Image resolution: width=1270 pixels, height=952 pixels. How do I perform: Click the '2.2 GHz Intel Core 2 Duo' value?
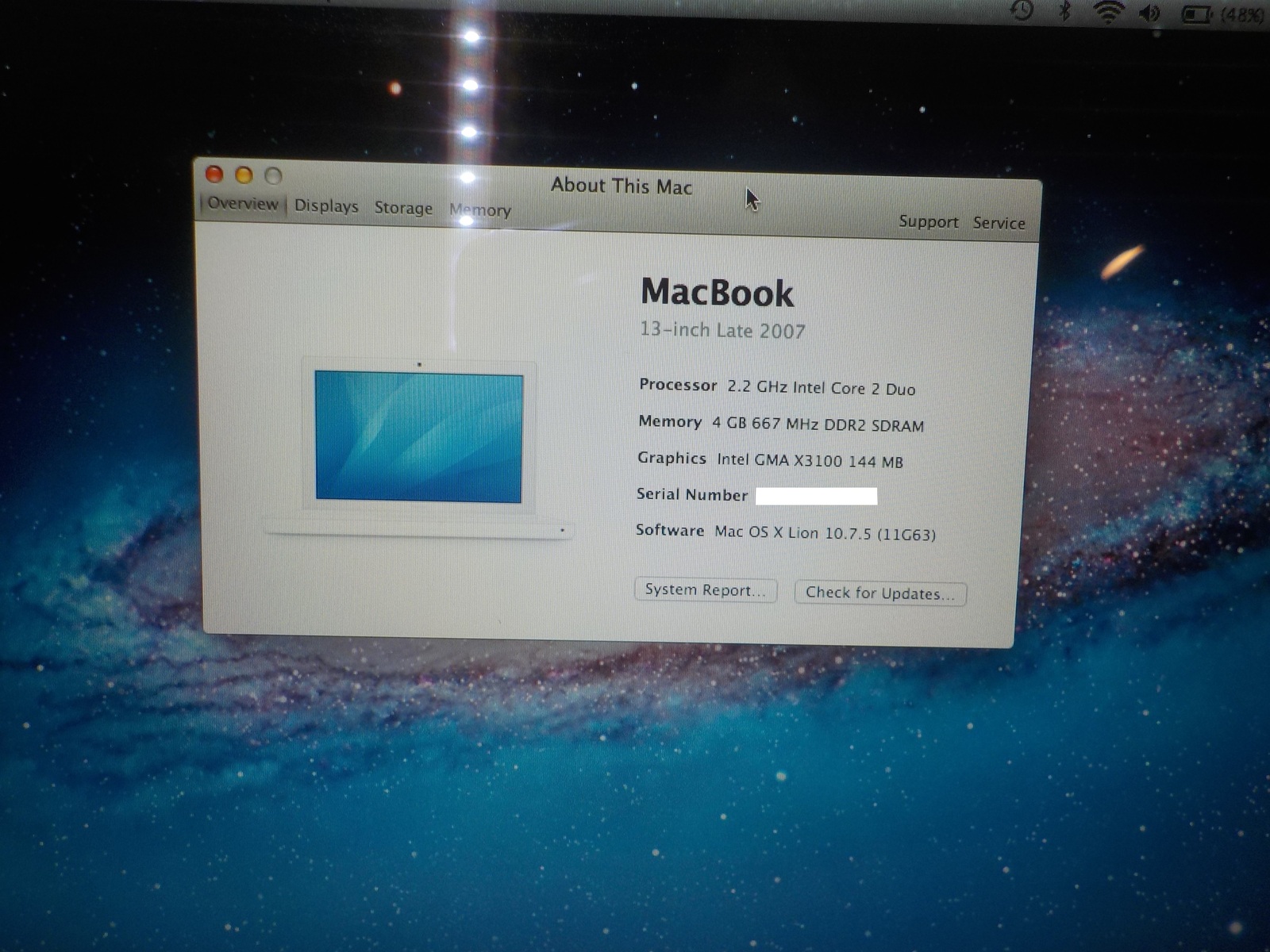pyautogui.click(x=822, y=388)
